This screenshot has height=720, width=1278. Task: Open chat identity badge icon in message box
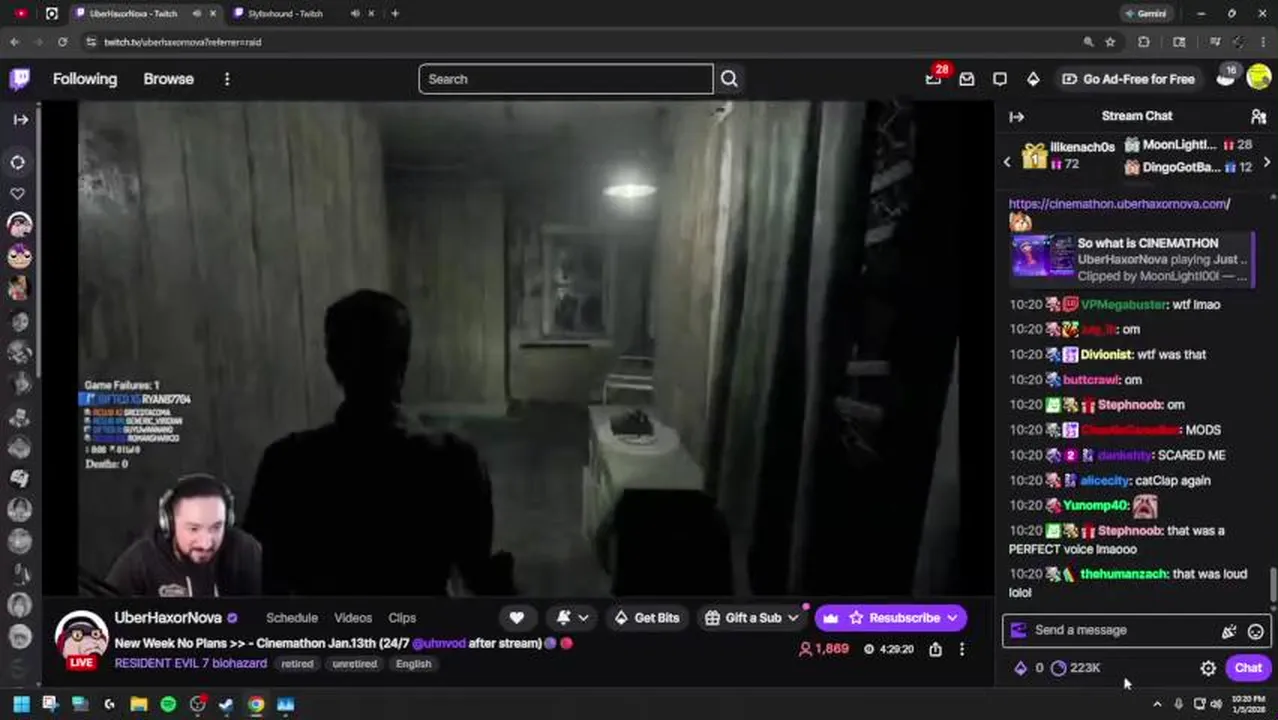coord(1019,630)
